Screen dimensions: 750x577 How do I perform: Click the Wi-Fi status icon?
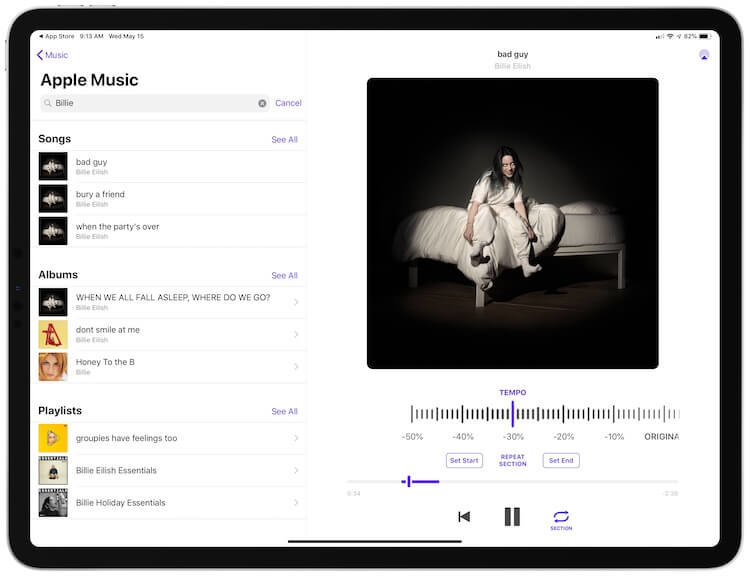click(x=670, y=36)
